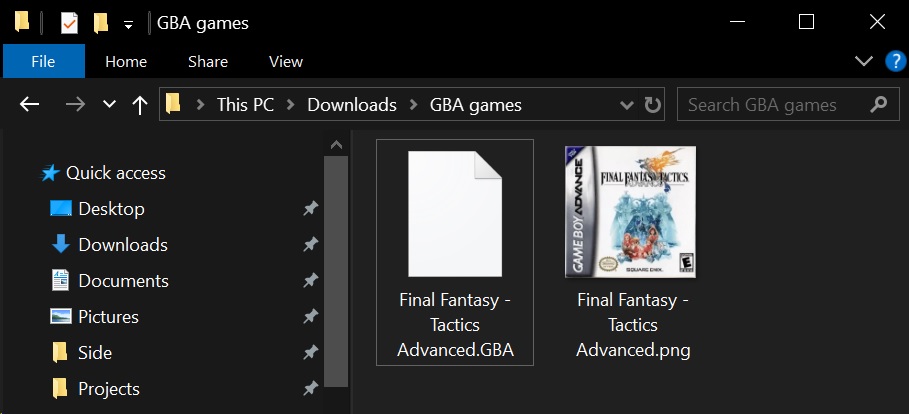Click the Documents icon in the sidebar

(60, 280)
